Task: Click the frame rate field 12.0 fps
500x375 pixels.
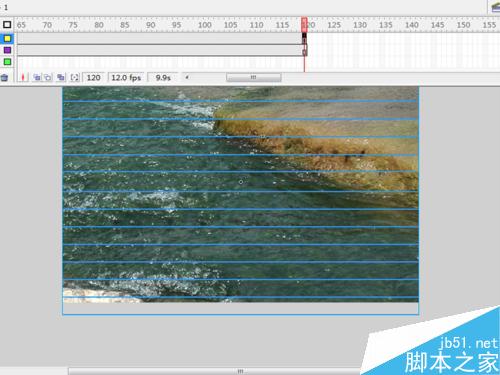Action: click(x=126, y=78)
